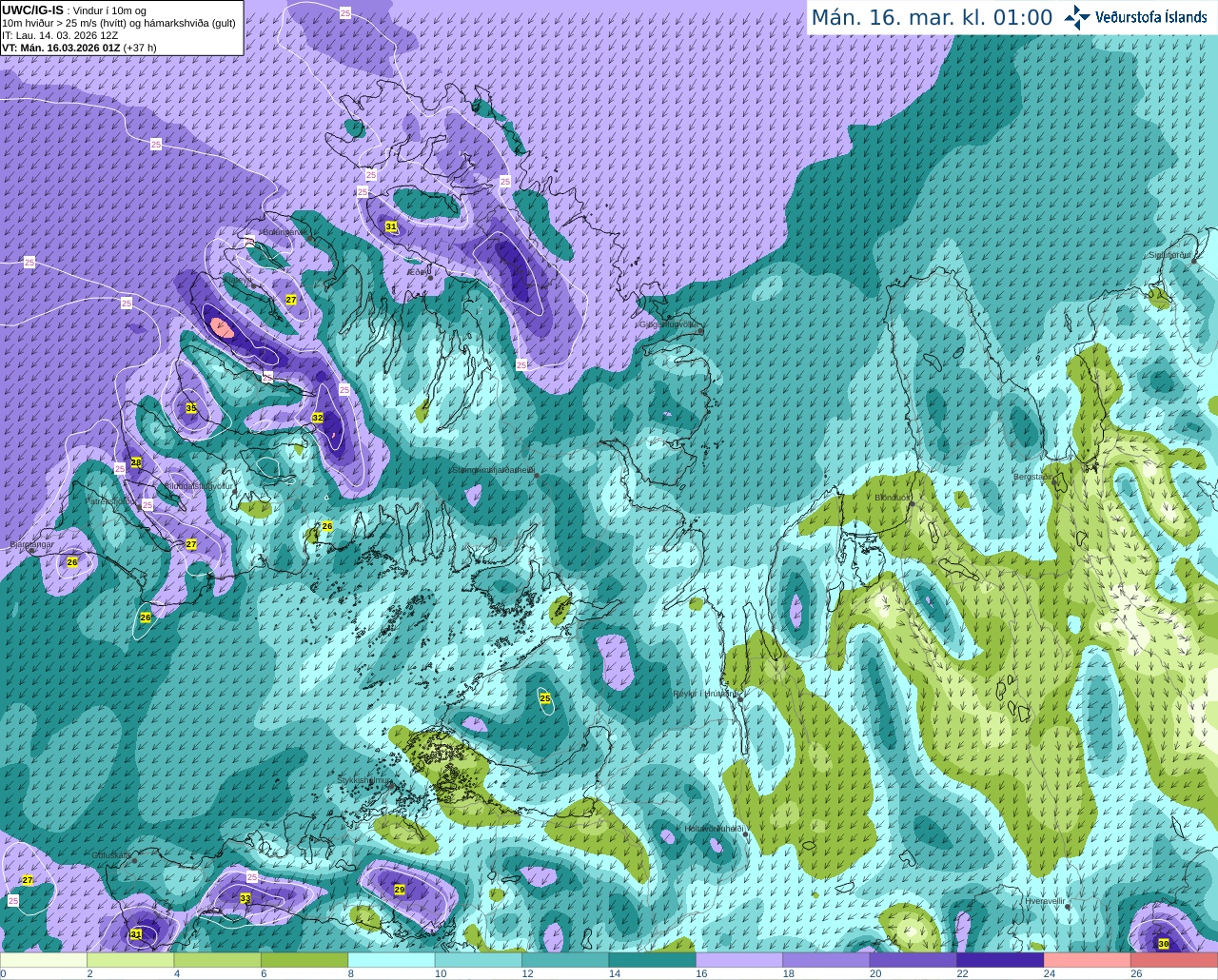The width and height of the screenshot is (1218, 980).
Task: Click the Holtavörðuheiði station label
Action: pos(715,829)
